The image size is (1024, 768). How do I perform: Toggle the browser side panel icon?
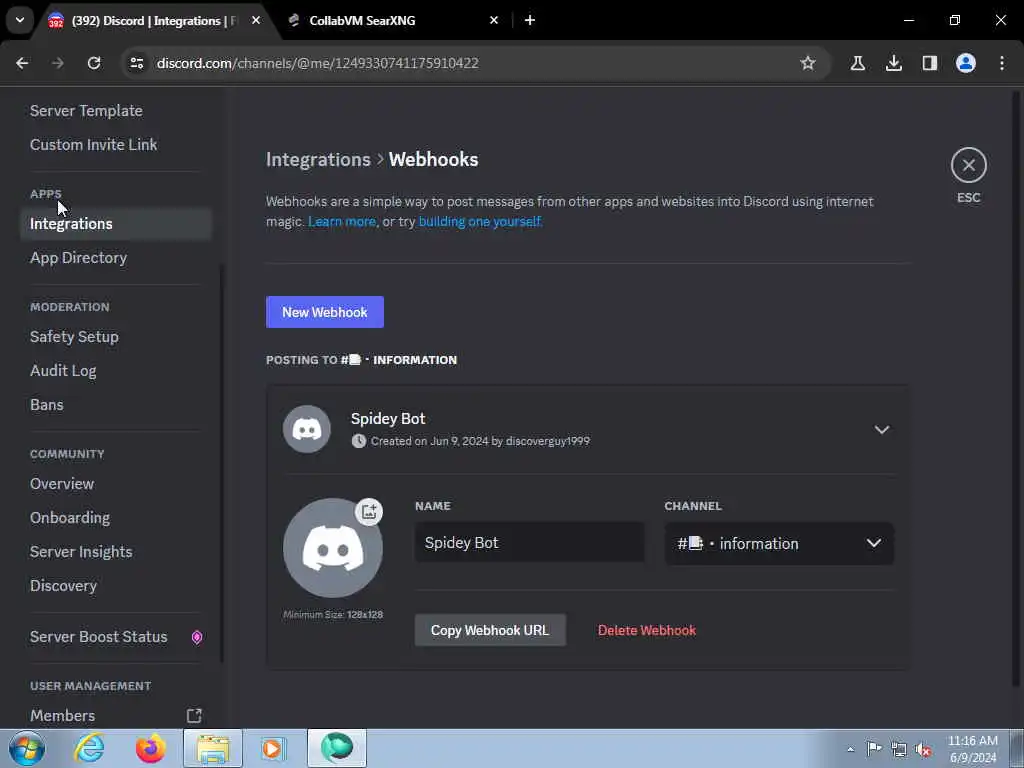click(x=929, y=63)
